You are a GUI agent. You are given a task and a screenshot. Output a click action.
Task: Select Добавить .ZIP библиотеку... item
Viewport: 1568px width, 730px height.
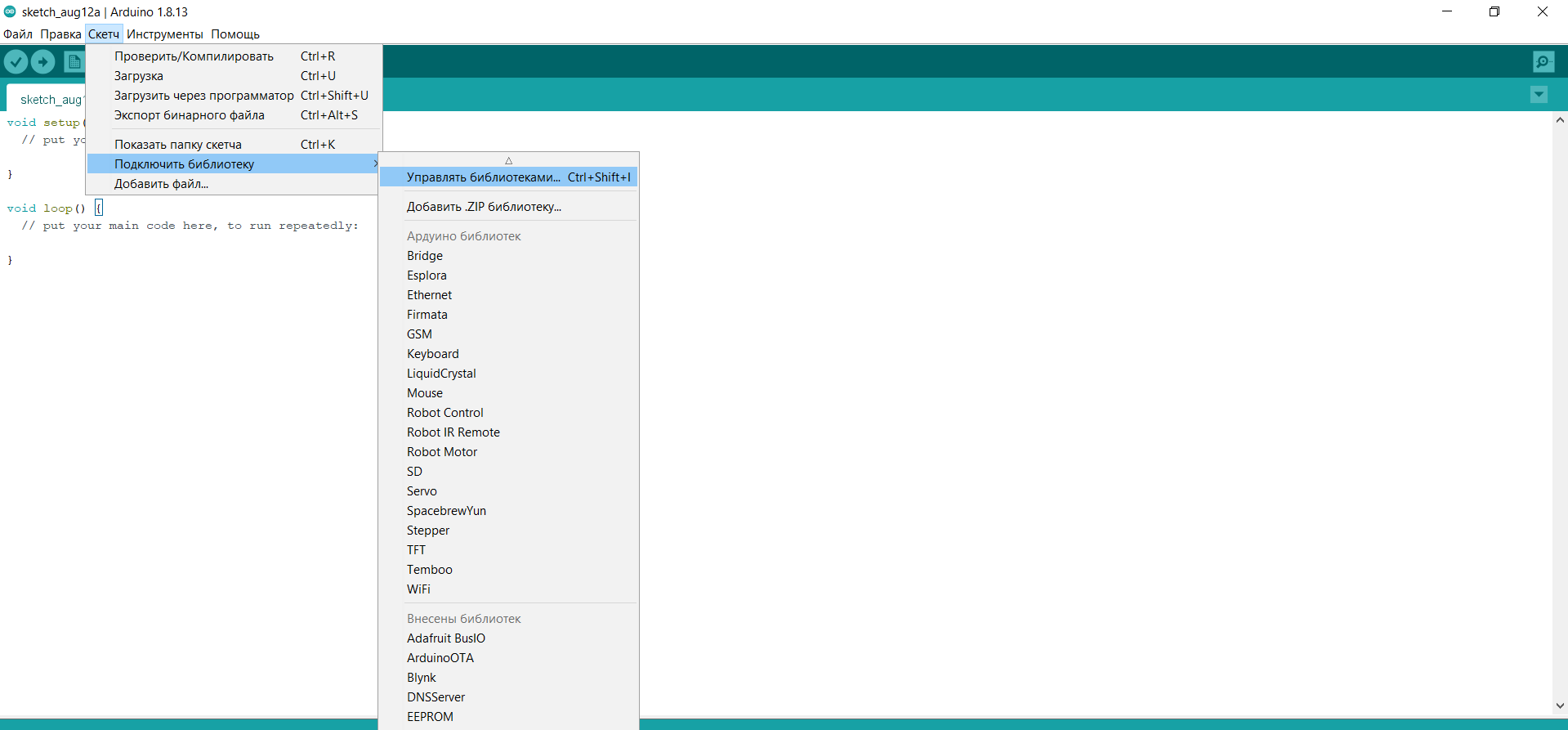(x=508, y=207)
